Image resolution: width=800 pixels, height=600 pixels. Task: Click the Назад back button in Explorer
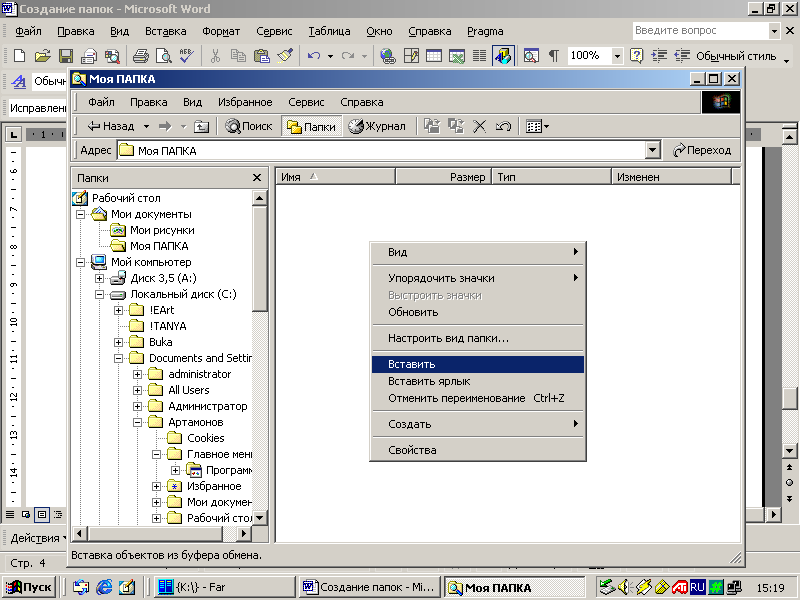click(111, 126)
